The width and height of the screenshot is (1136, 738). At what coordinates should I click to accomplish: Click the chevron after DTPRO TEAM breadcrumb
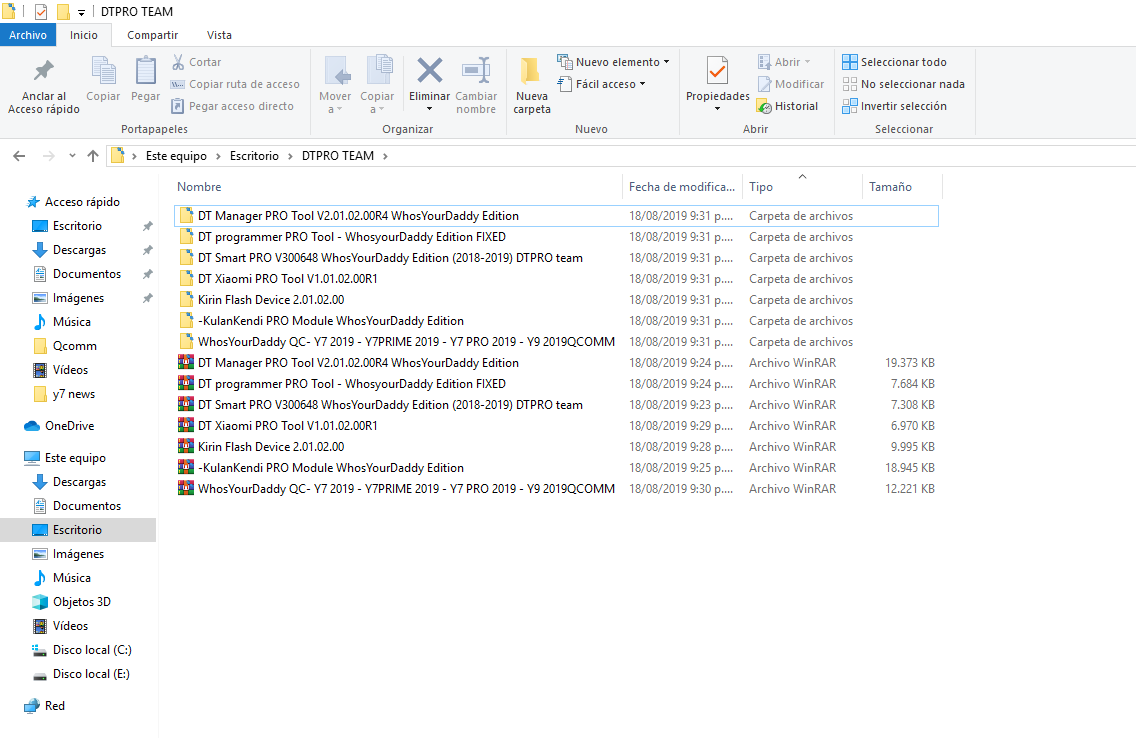[x=385, y=156]
